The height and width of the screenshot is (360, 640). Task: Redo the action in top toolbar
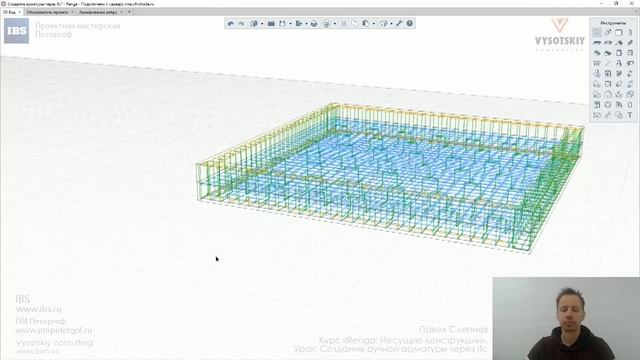pyautogui.click(x=242, y=24)
